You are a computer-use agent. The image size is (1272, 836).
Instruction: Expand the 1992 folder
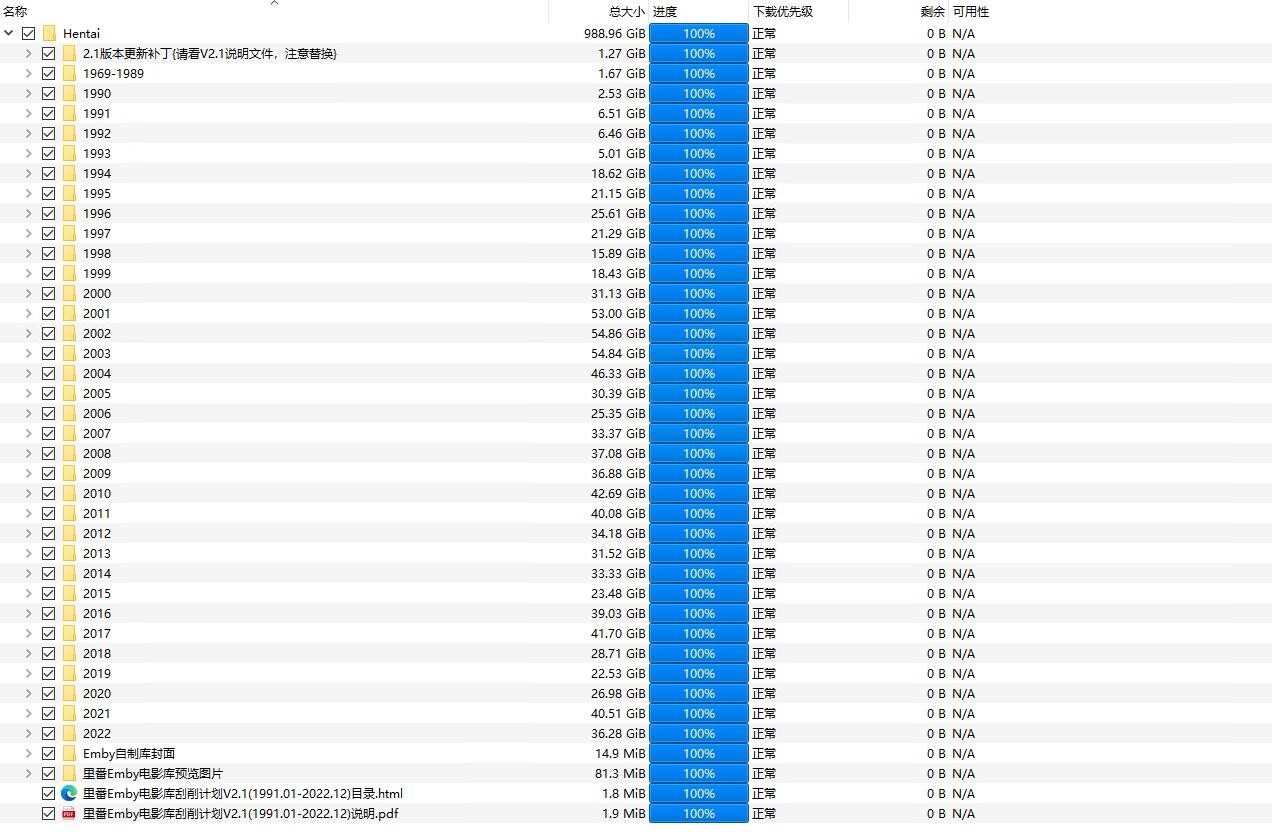[x=29, y=133]
